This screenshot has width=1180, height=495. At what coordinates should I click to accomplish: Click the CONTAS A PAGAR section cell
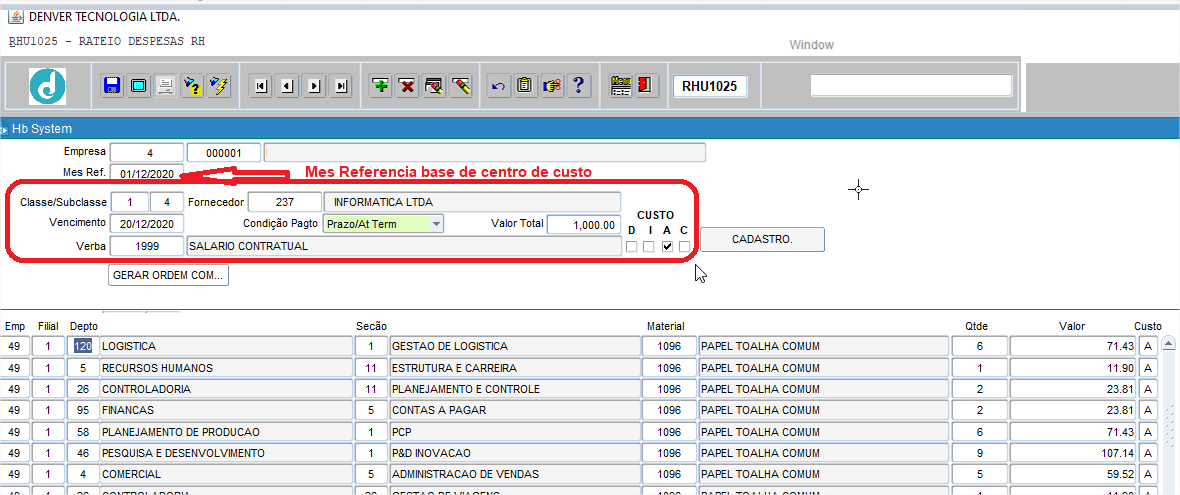coord(514,410)
